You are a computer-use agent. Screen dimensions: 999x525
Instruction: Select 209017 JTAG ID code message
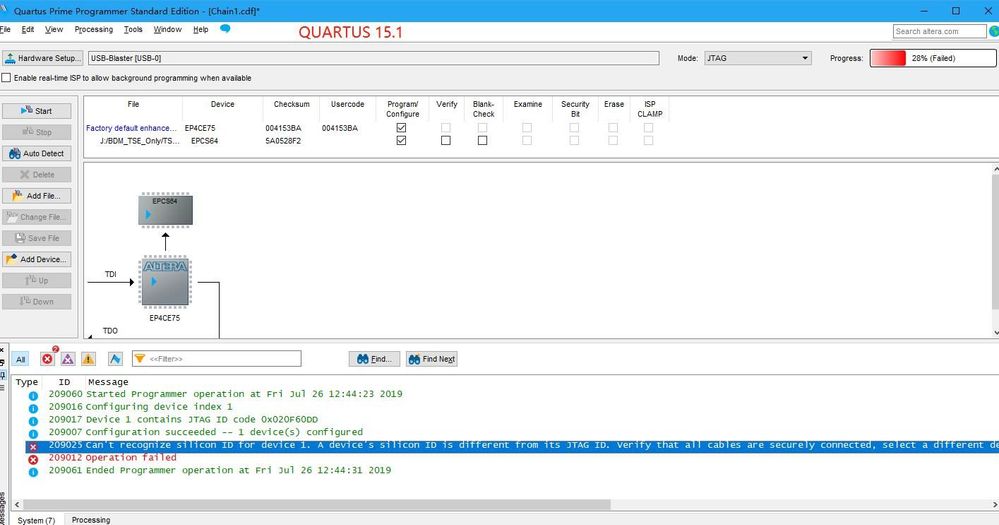tap(183, 419)
